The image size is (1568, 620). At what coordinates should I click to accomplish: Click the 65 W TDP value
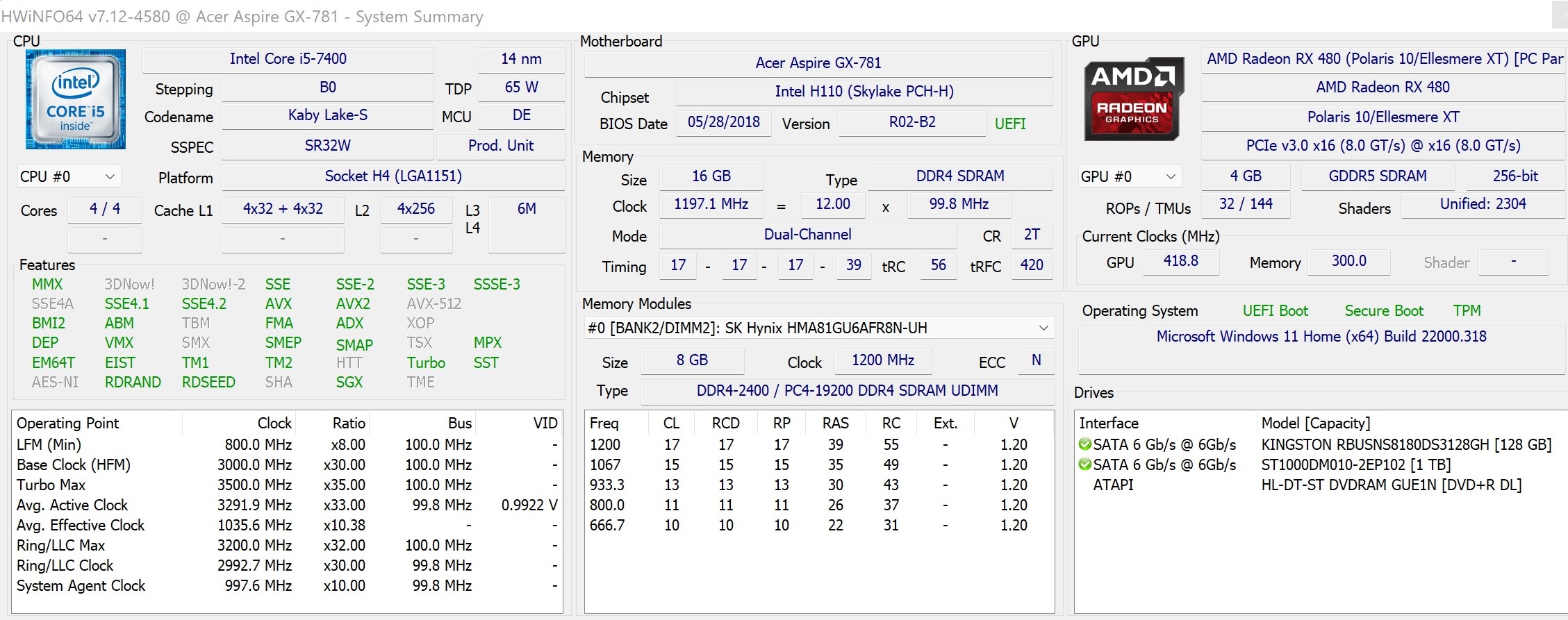(522, 87)
